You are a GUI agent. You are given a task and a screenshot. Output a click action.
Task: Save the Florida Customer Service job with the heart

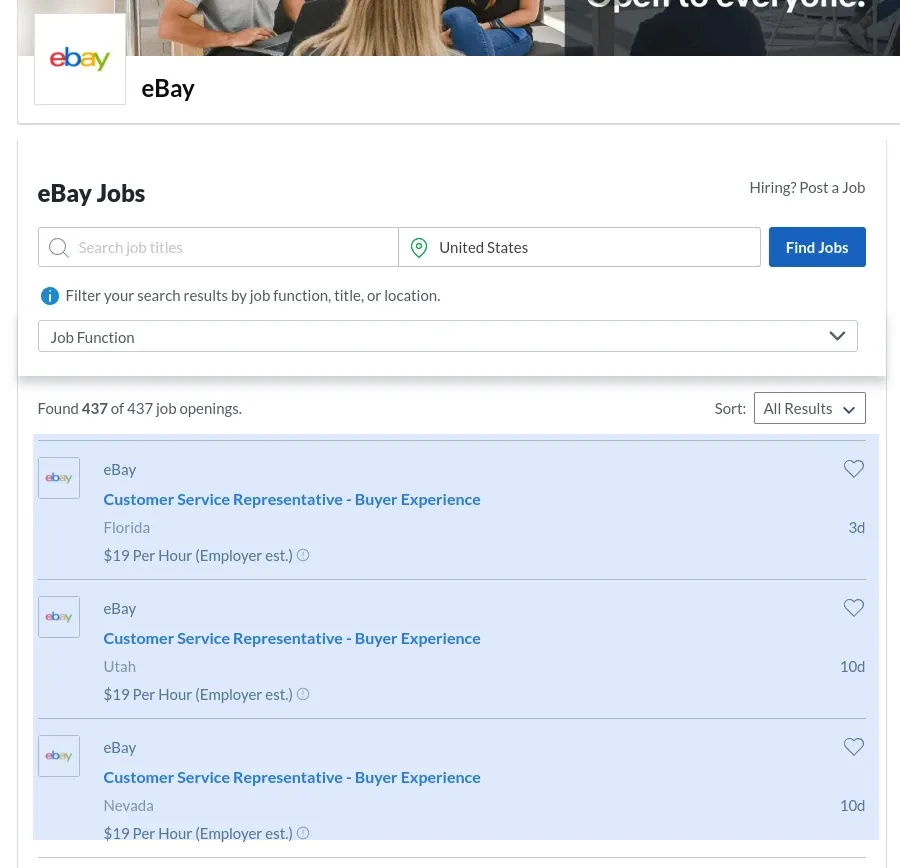(854, 468)
